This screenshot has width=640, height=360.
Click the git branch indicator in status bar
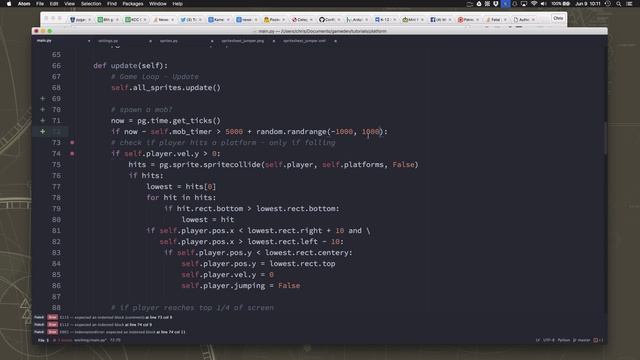pyautogui.click(x=582, y=340)
